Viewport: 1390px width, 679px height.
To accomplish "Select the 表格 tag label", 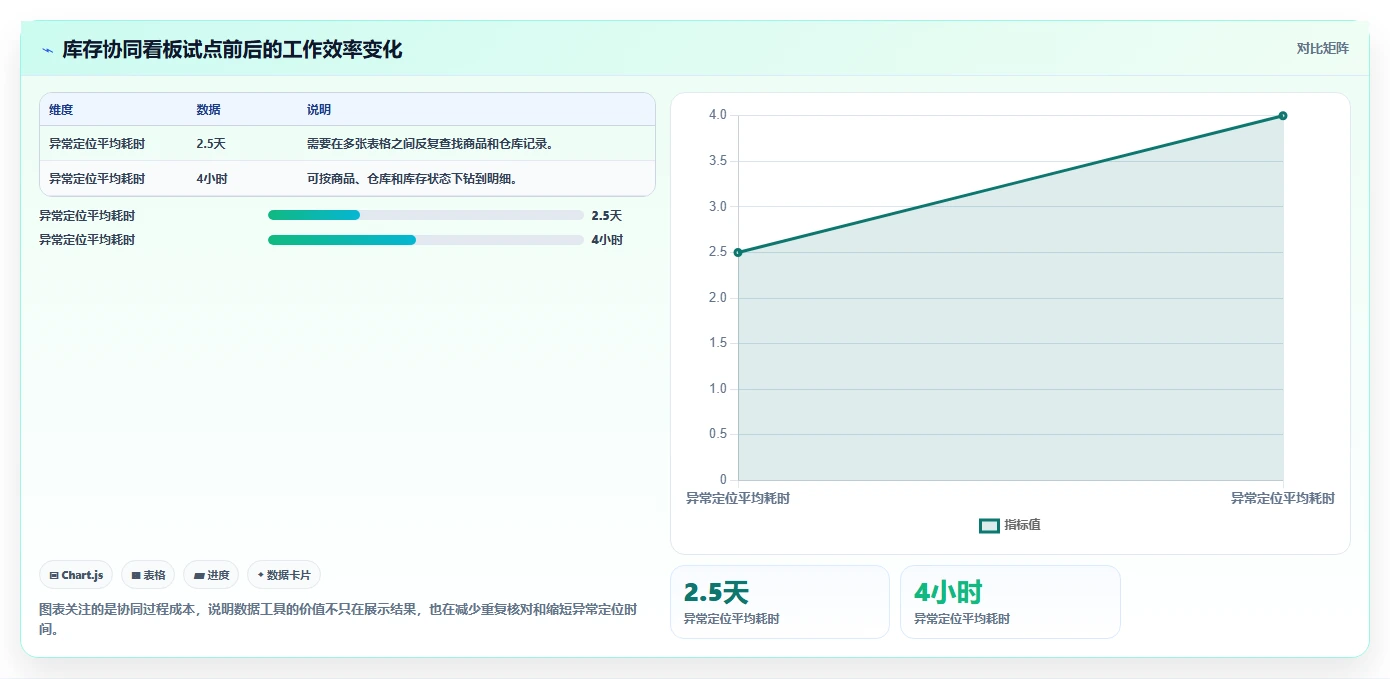I will [154, 576].
